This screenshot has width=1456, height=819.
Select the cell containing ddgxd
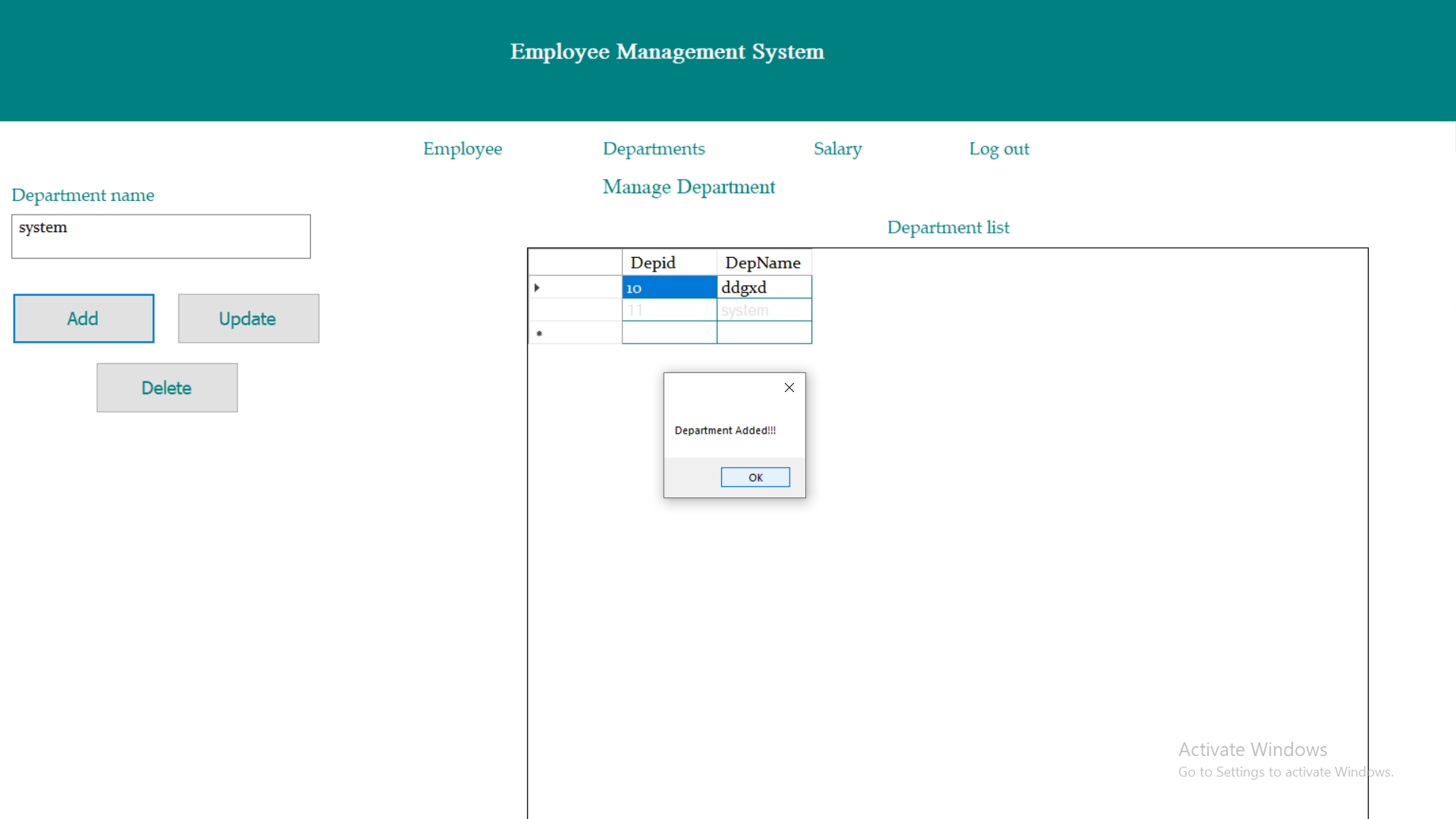pos(763,287)
